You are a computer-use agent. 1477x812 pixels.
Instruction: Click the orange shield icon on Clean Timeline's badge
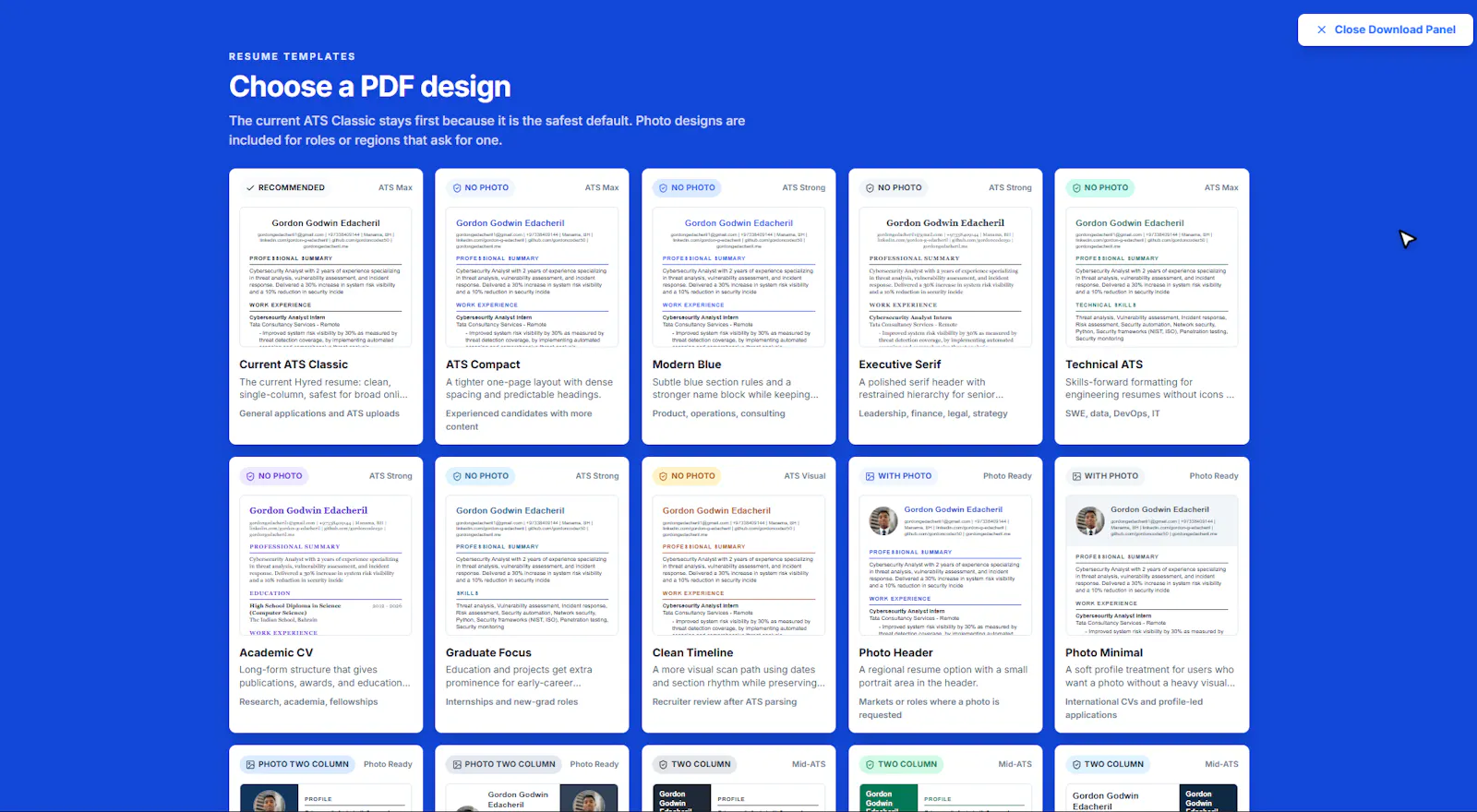(x=663, y=476)
